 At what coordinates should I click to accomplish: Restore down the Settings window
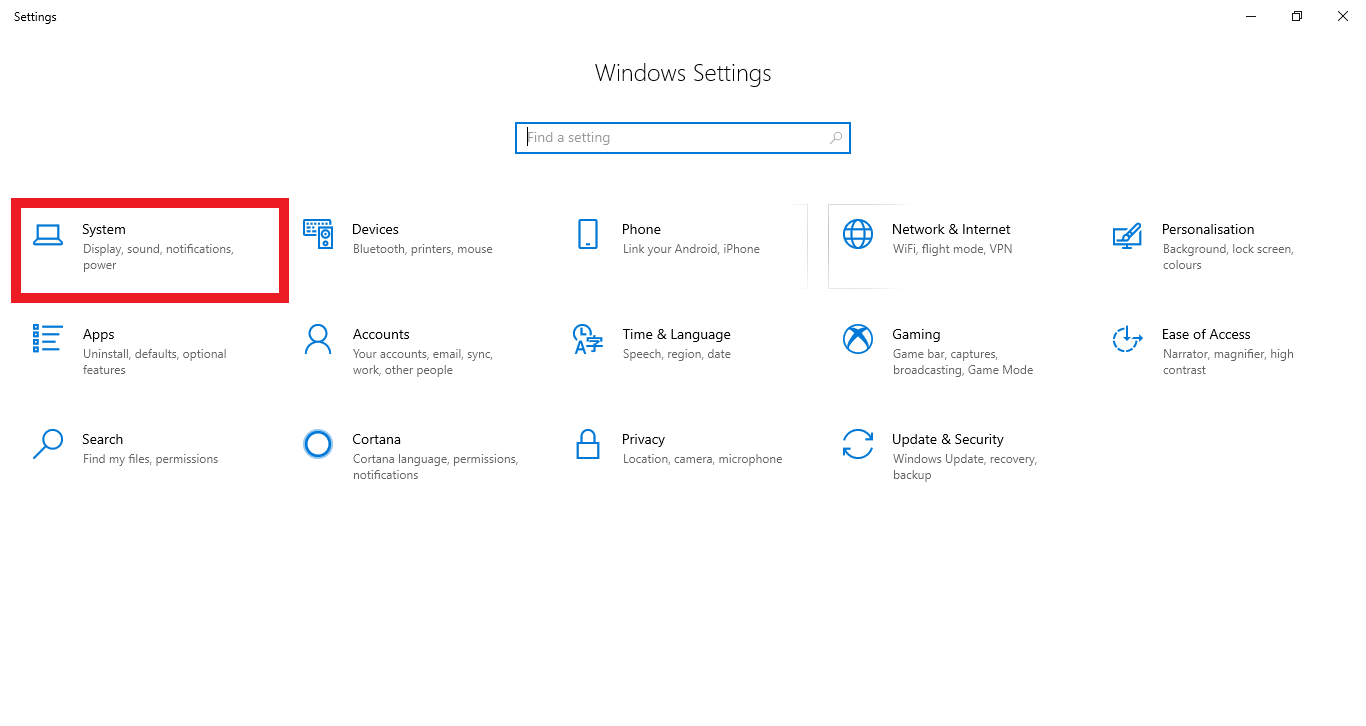(1297, 16)
